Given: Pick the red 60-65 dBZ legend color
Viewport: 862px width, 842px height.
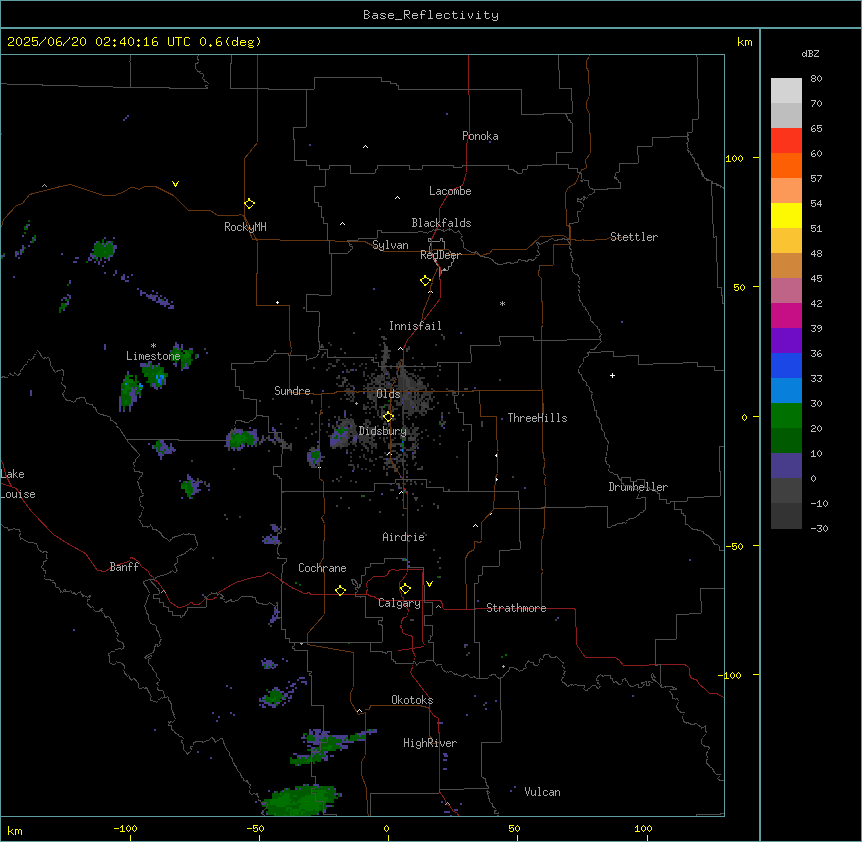Looking at the screenshot, I should [x=786, y=140].
